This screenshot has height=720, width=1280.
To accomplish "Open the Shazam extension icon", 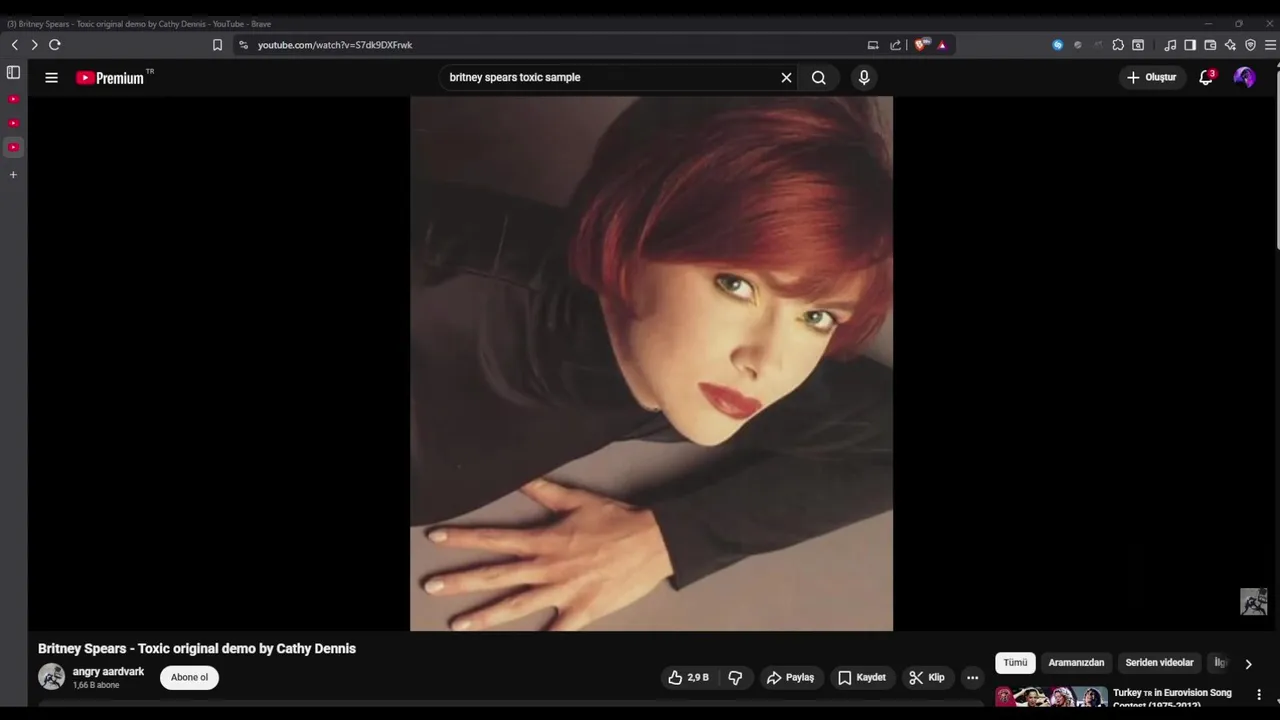I will click(1058, 45).
